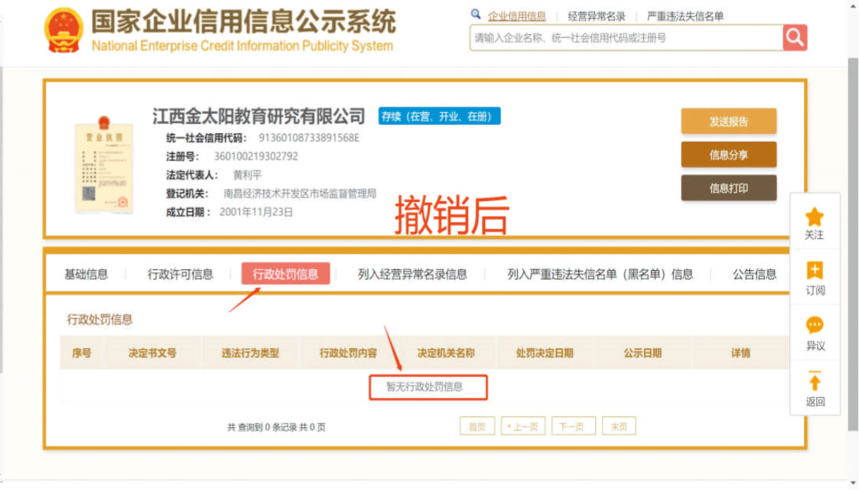Viewport: 859px width, 490px height.
Task: Click small magnifier icon beside 企业信用信息
Action: point(476,14)
